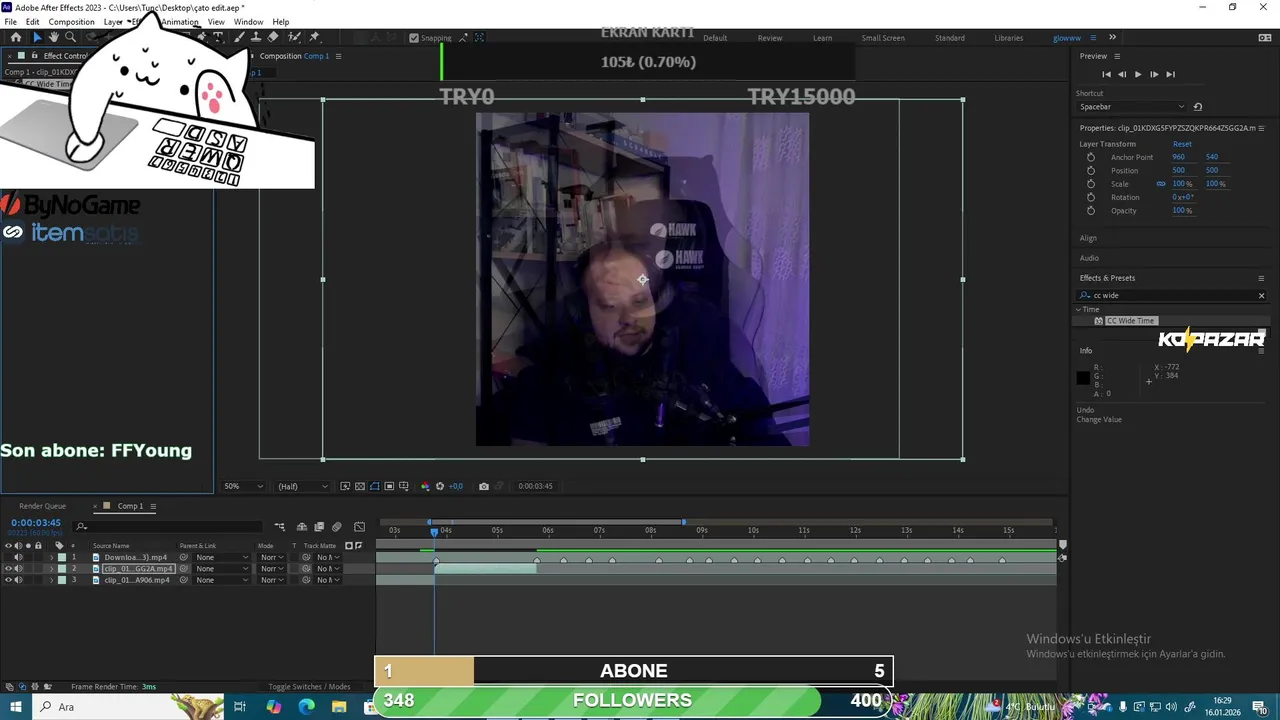Image resolution: width=1280 pixels, height=720 pixels.
Task: Click the +0,0 exposure value
Action: pyautogui.click(x=456, y=486)
